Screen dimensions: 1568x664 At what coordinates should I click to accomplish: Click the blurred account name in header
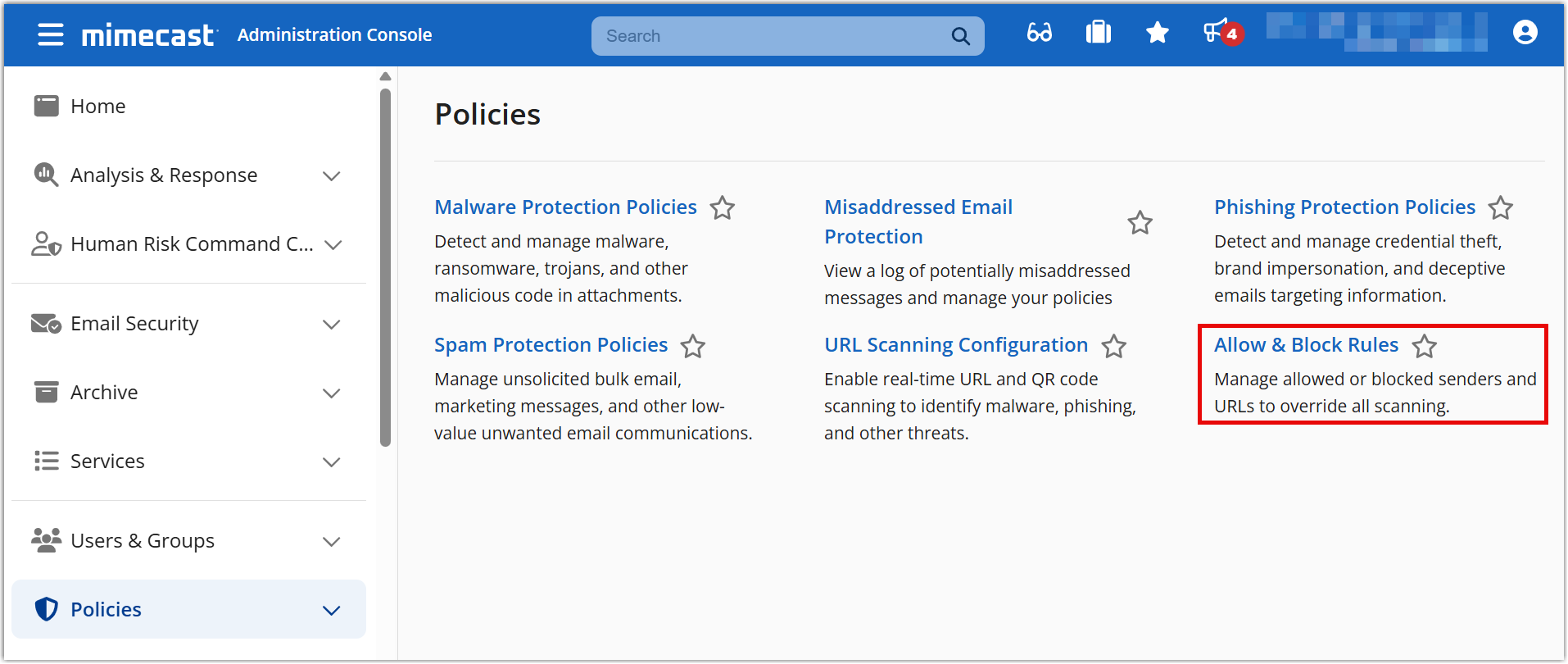point(1376,32)
